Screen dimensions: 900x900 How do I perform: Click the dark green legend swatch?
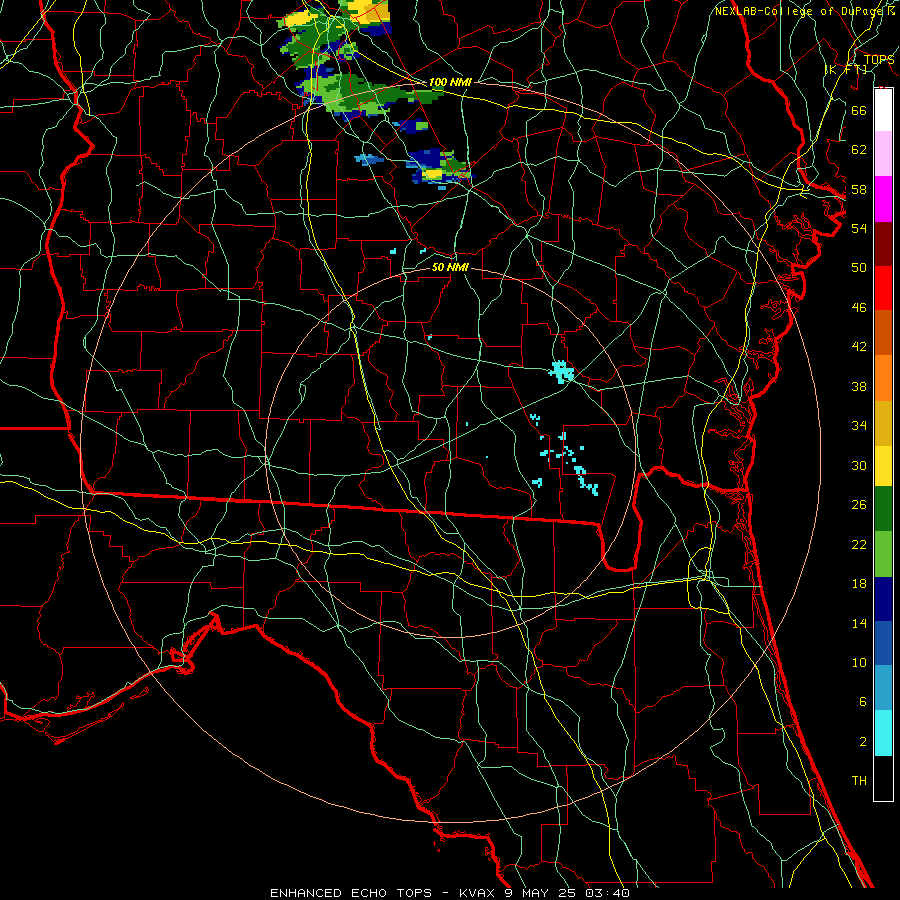point(883,509)
